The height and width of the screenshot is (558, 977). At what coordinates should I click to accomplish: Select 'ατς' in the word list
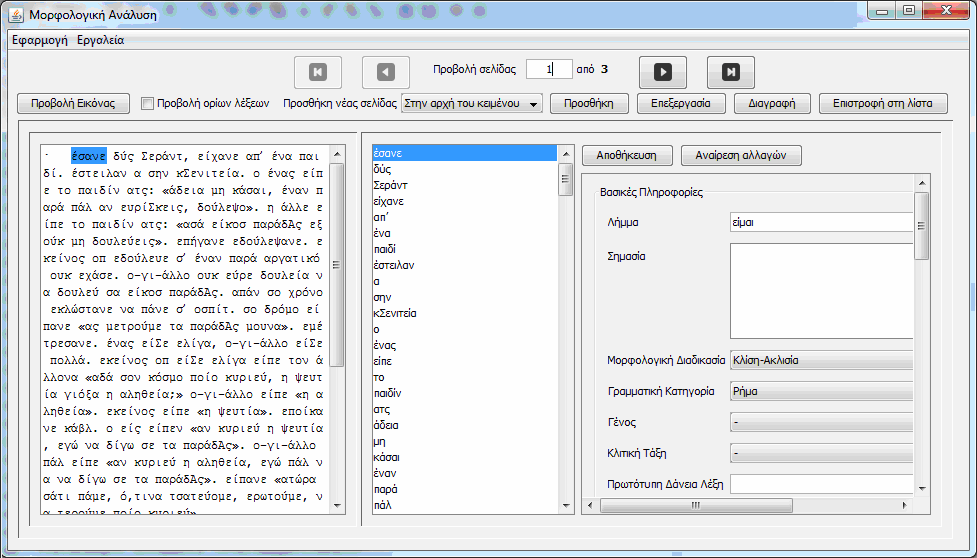click(x=464, y=410)
